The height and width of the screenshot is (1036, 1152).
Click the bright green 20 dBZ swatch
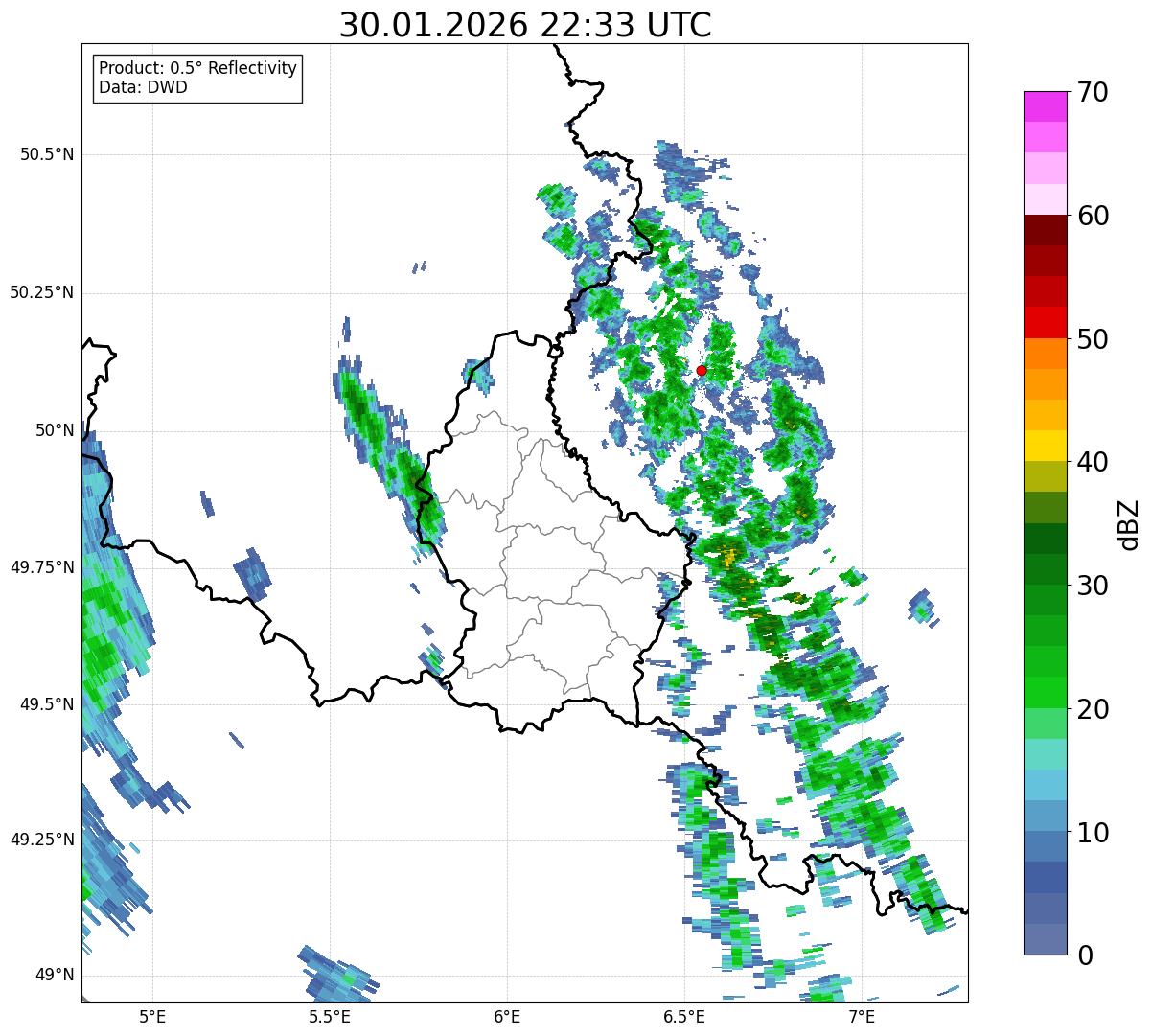point(1045,692)
